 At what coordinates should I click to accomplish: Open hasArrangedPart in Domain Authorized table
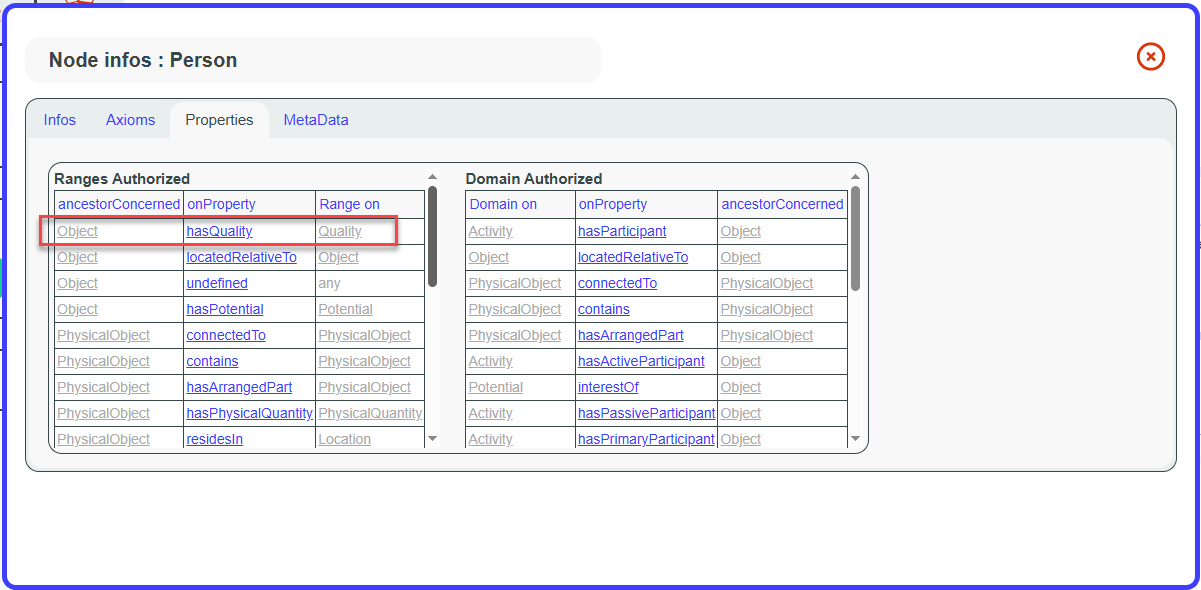click(631, 335)
